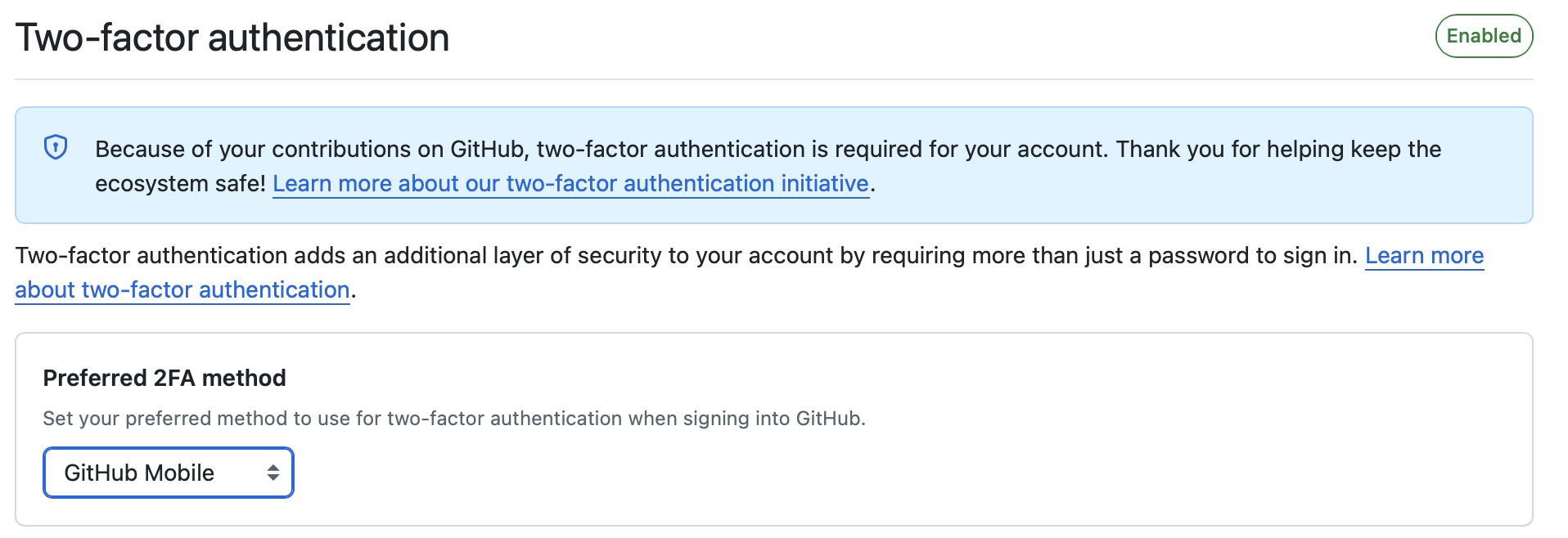The width and height of the screenshot is (1568, 538).
Task: Follow the "about two-factor authentication" link text
Action: coord(182,290)
